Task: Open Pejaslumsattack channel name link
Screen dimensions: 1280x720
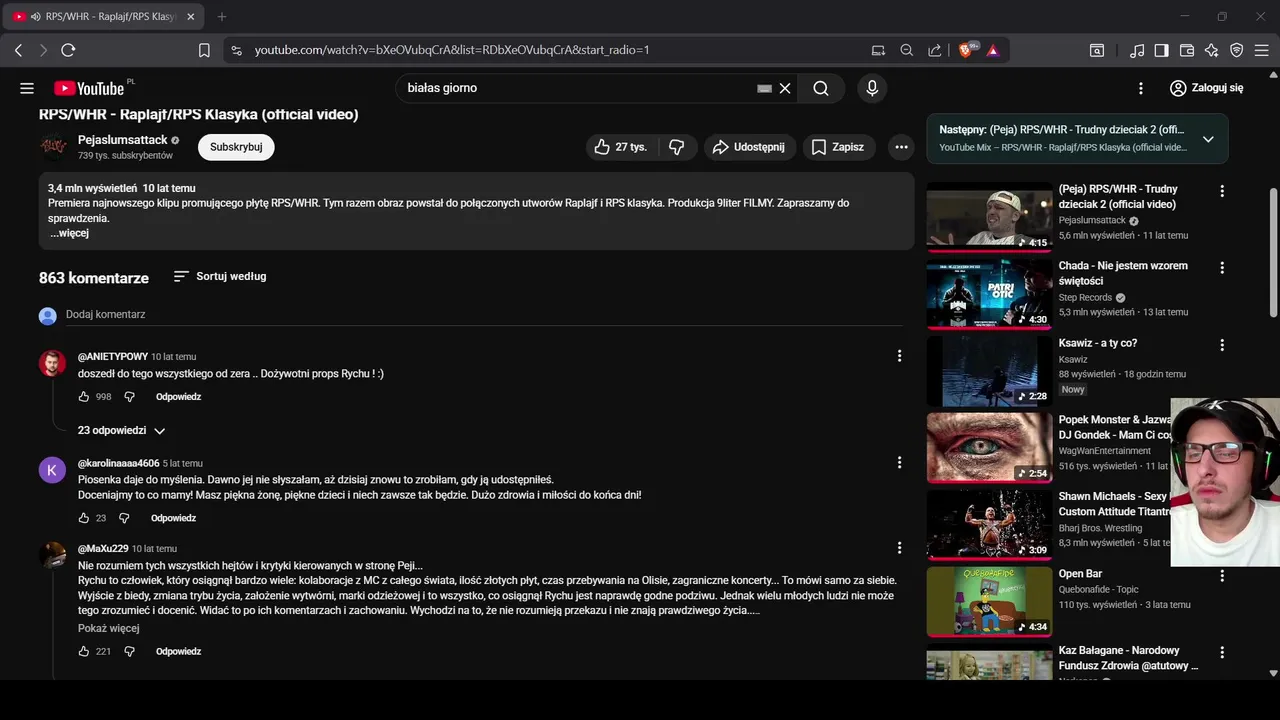Action: [x=123, y=140]
